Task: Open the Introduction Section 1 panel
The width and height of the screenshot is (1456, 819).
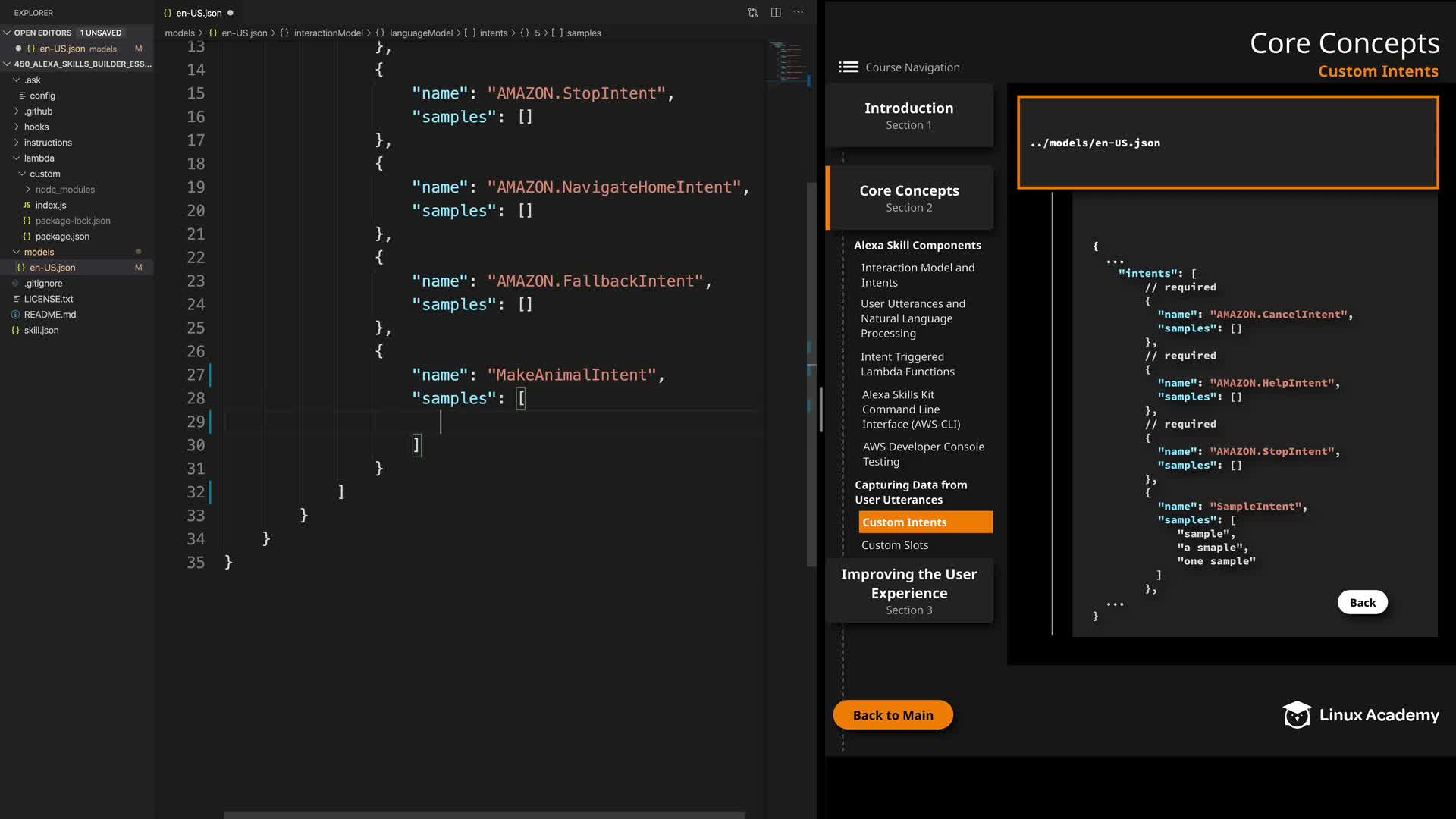Action: pyautogui.click(x=908, y=115)
